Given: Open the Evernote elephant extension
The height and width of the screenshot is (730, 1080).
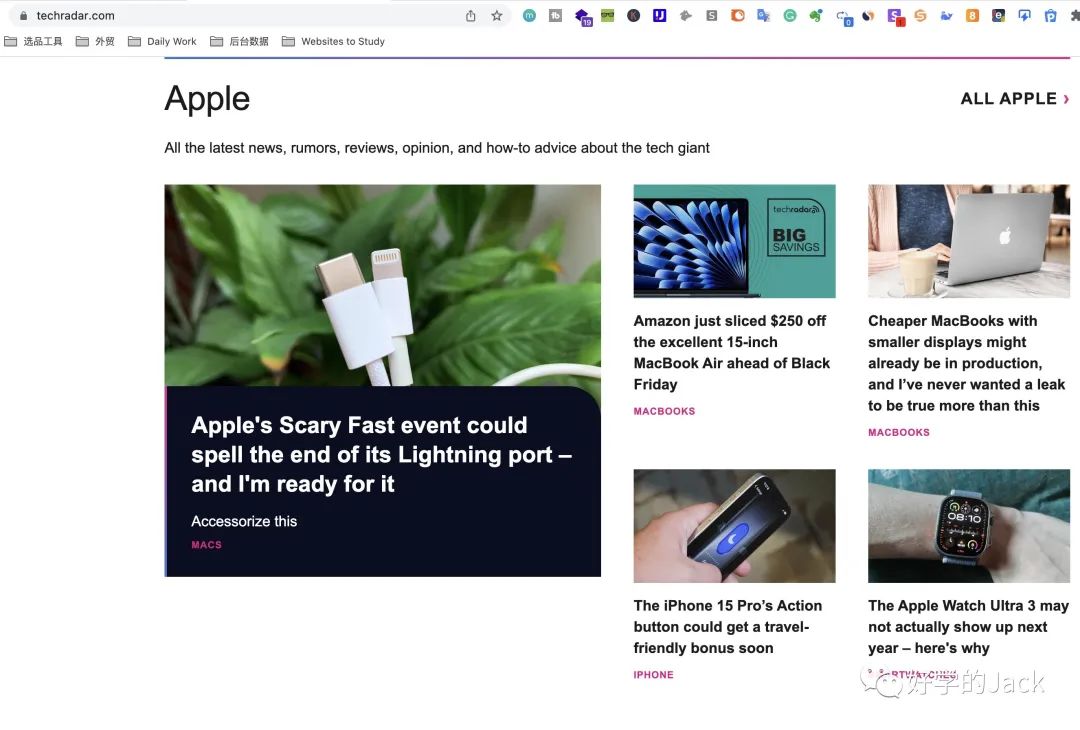Looking at the screenshot, I should (x=816, y=15).
